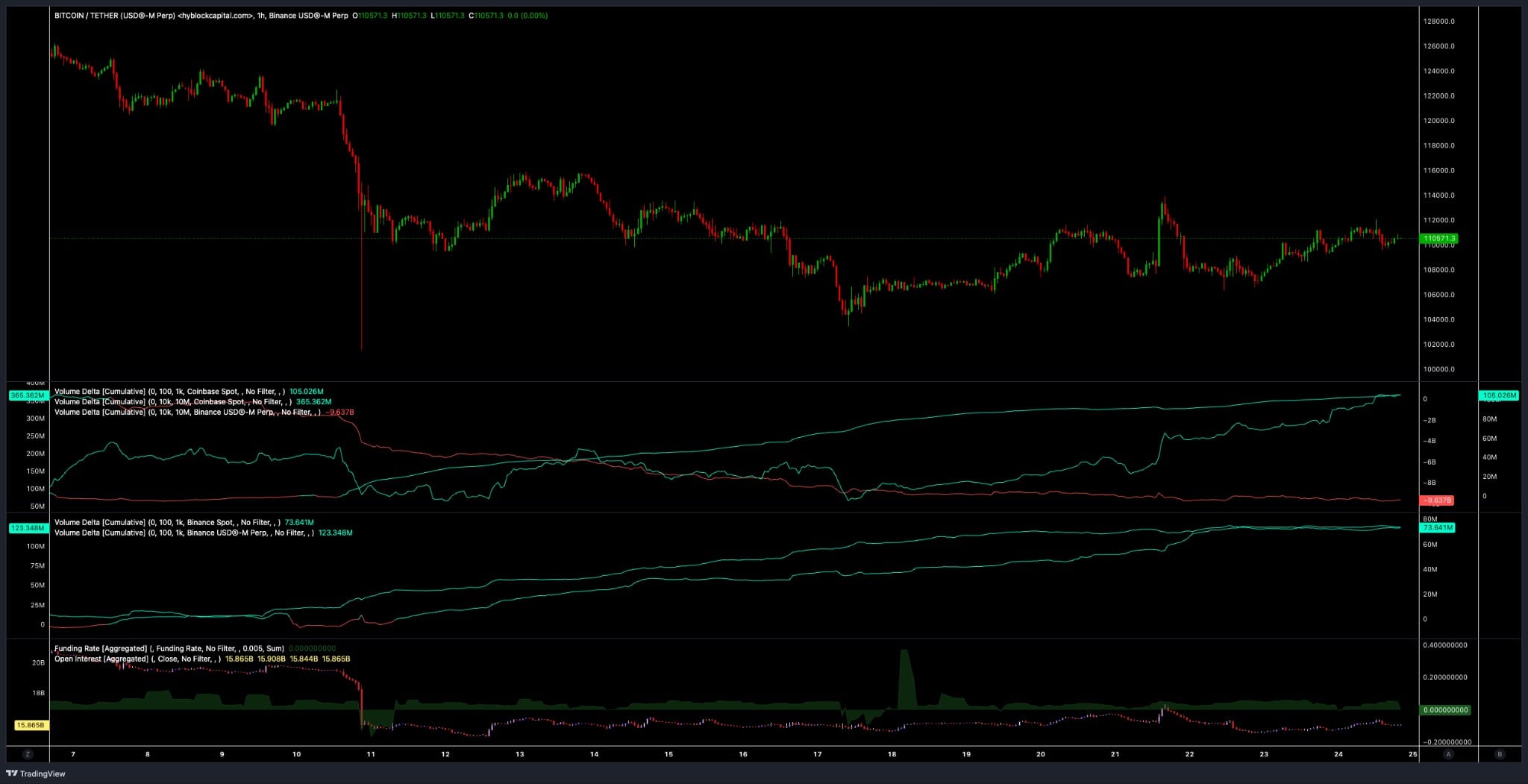This screenshot has width=1528, height=784.
Task: Click the date 18 on the time axis
Action: click(x=892, y=755)
